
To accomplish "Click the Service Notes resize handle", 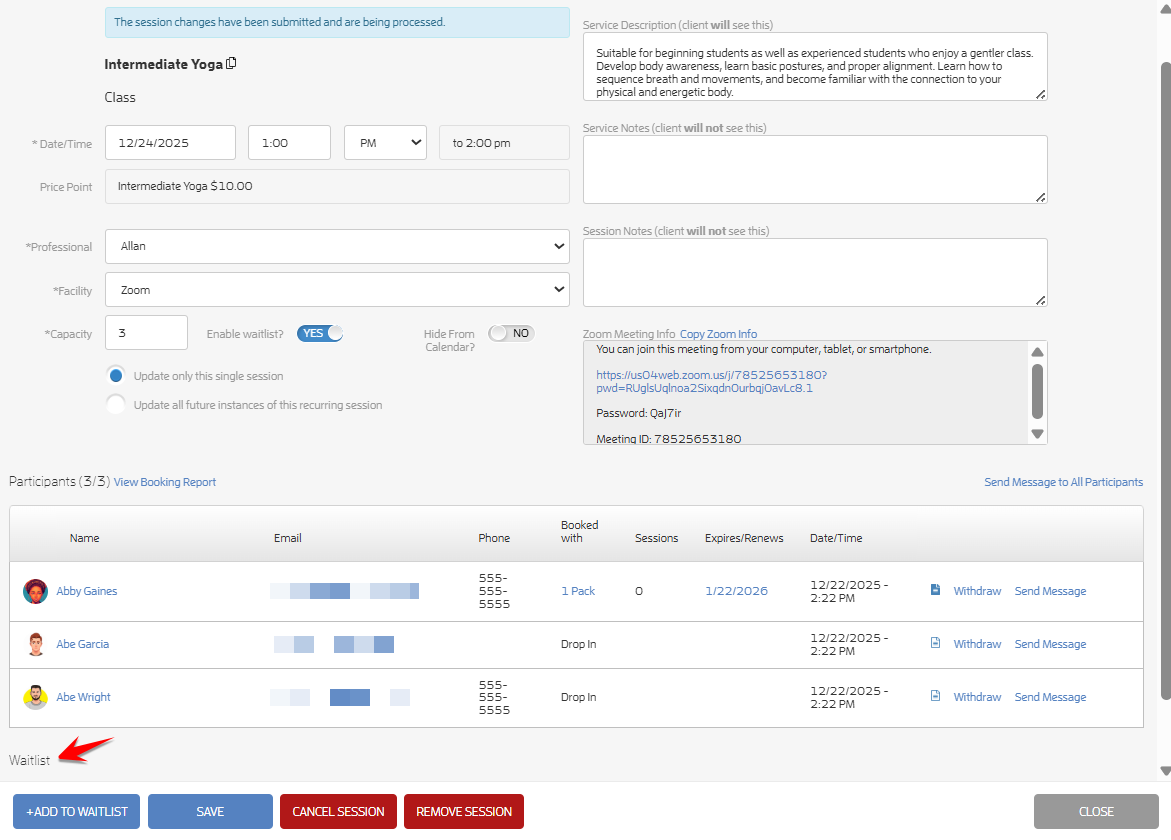I will [x=1040, y=197].
